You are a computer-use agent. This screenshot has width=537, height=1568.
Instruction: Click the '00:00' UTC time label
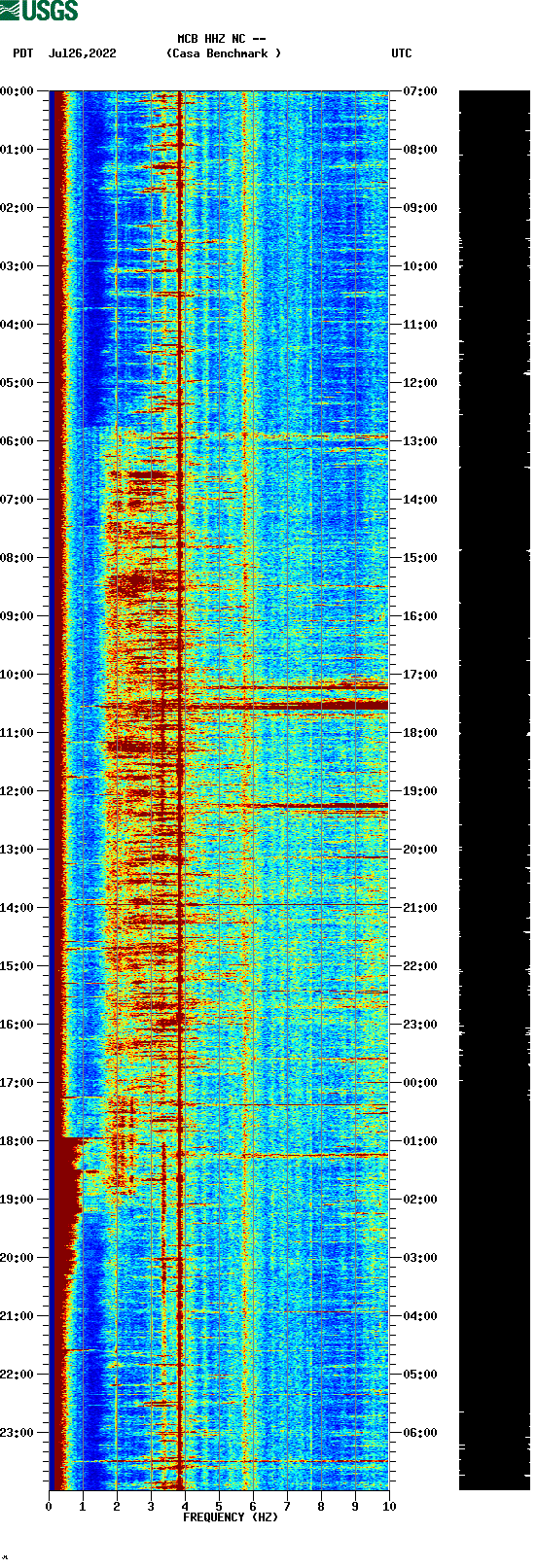(420, 1083)
